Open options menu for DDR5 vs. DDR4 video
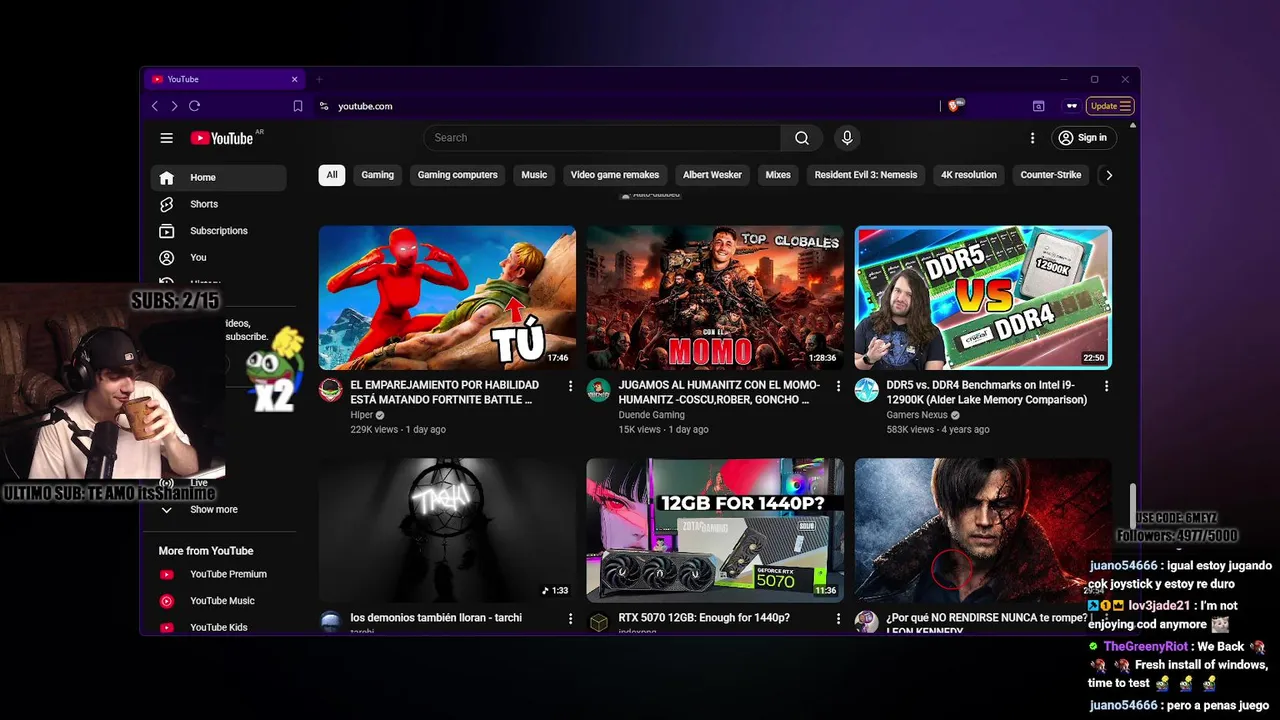 click(x=1106, y=386)
